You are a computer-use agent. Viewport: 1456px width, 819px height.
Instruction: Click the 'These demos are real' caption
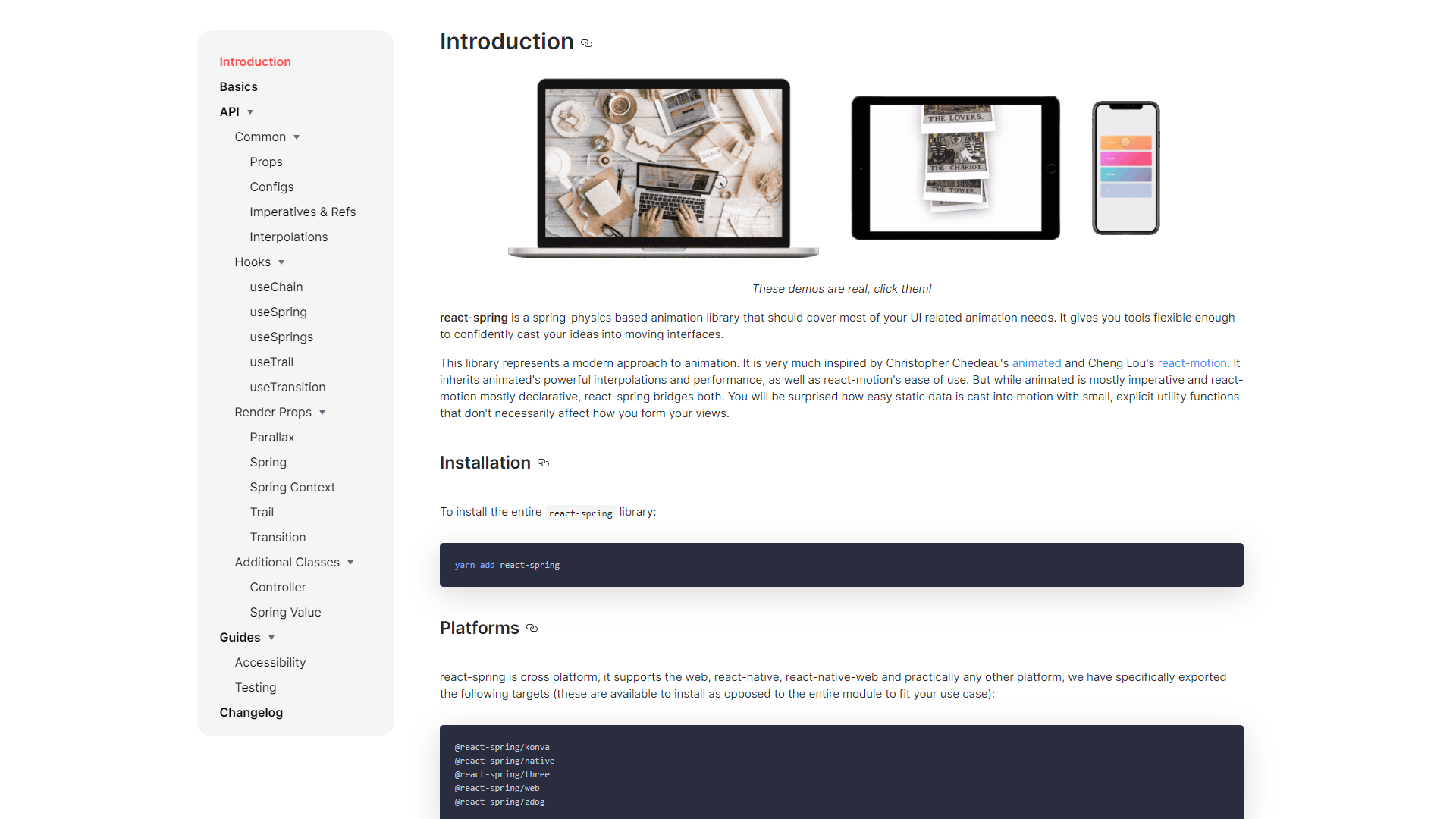842,289
